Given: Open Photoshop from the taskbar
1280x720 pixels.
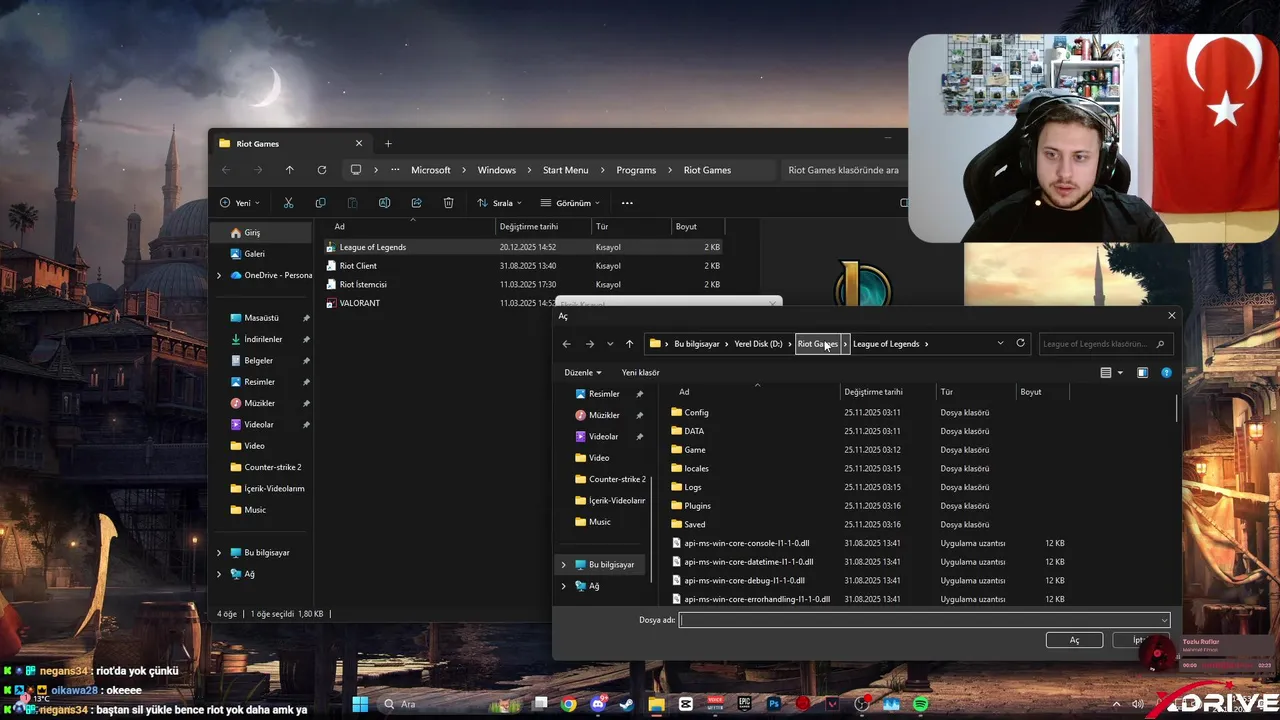Looking at the screenshot, I should [774, 704].
